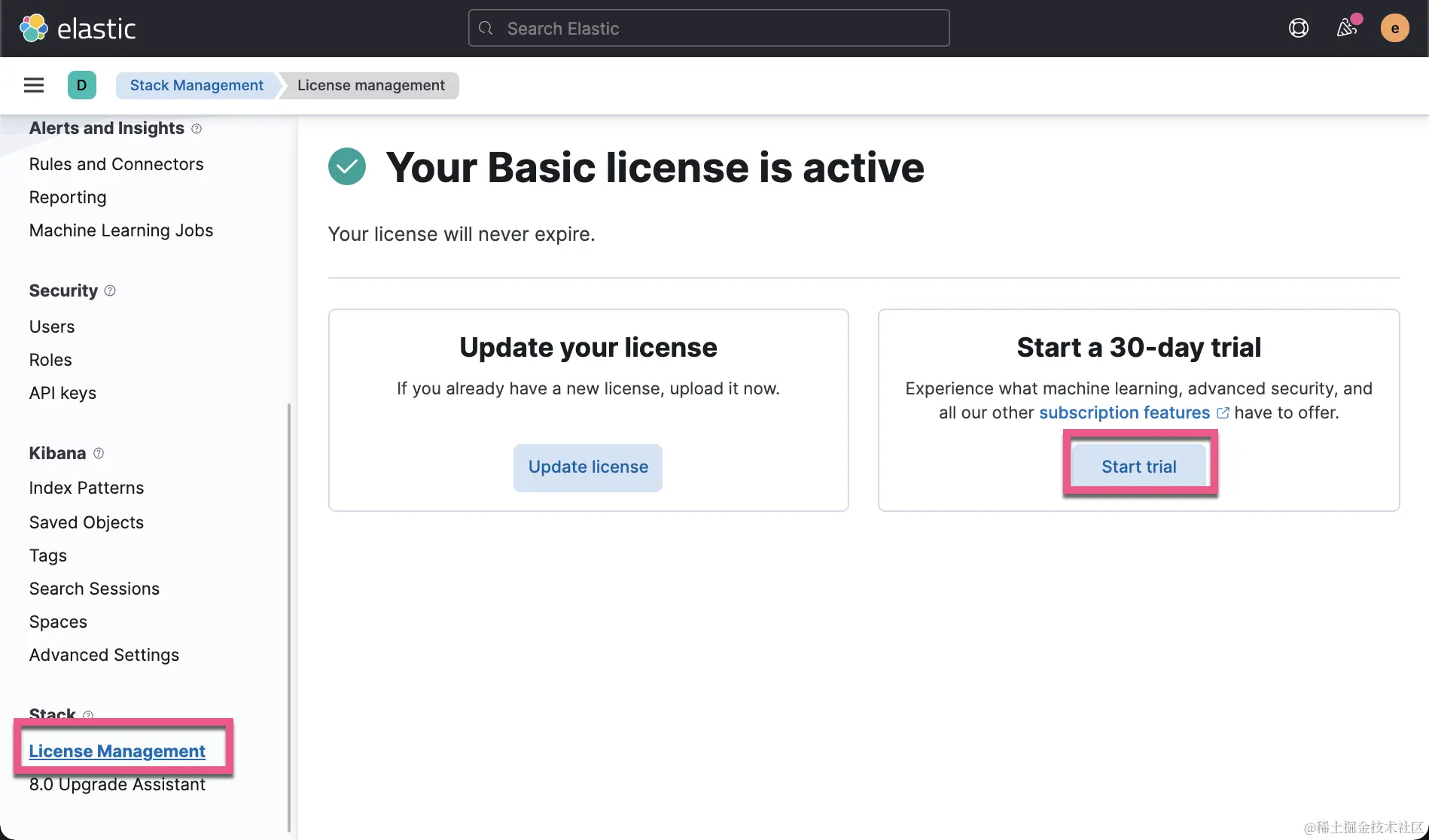The image size is (1429, 840).
Task: Click the Start trial button
Action: (1139, 467)
